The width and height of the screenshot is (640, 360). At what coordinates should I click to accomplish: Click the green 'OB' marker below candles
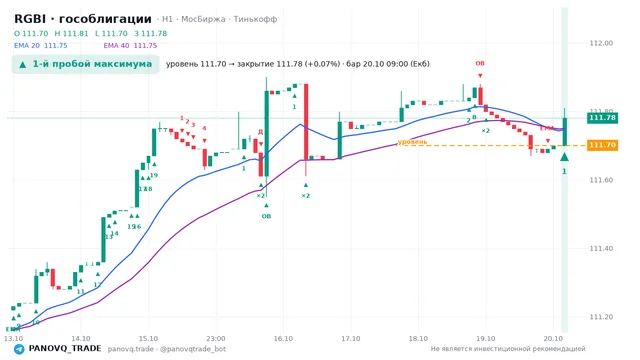pos(266,216)
